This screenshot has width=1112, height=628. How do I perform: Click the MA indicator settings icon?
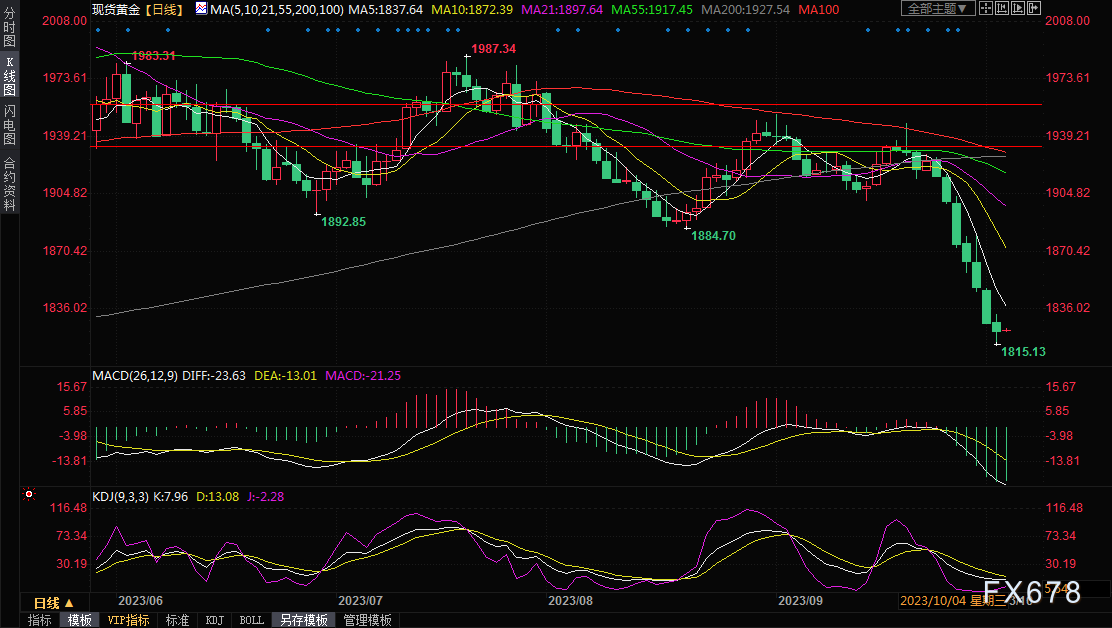pyautogui.click(x=201, y=9)
